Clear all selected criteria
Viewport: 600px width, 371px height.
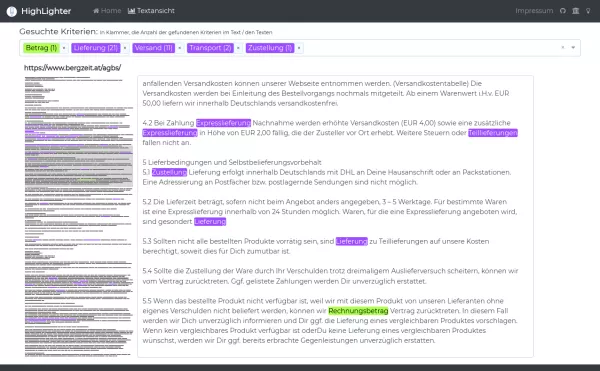tap(563, 47)
